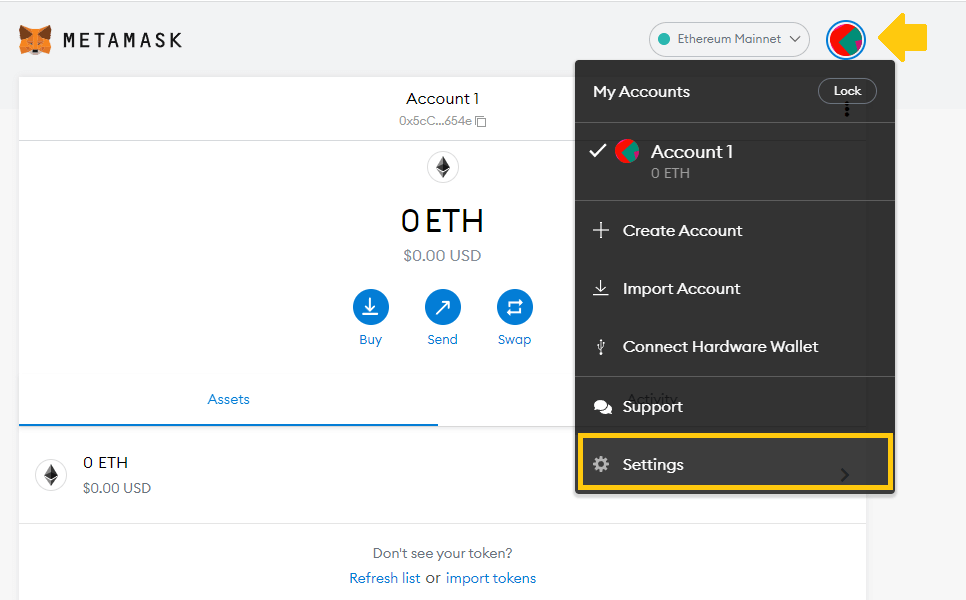Open the account avatar menu icon
The width and height of the screenshot is (966, 600).
(846, 40)
